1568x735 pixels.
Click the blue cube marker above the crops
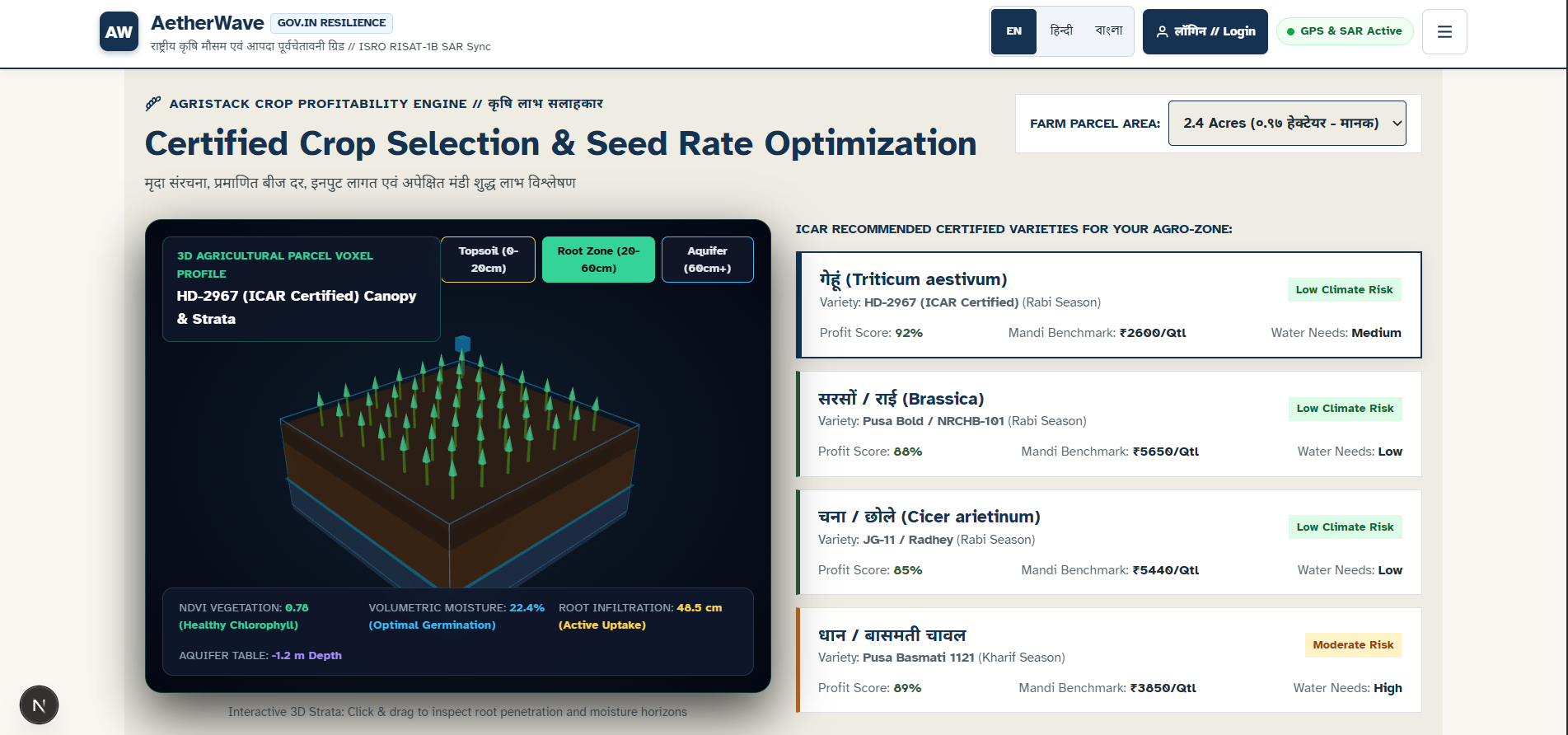coord(463,344)
